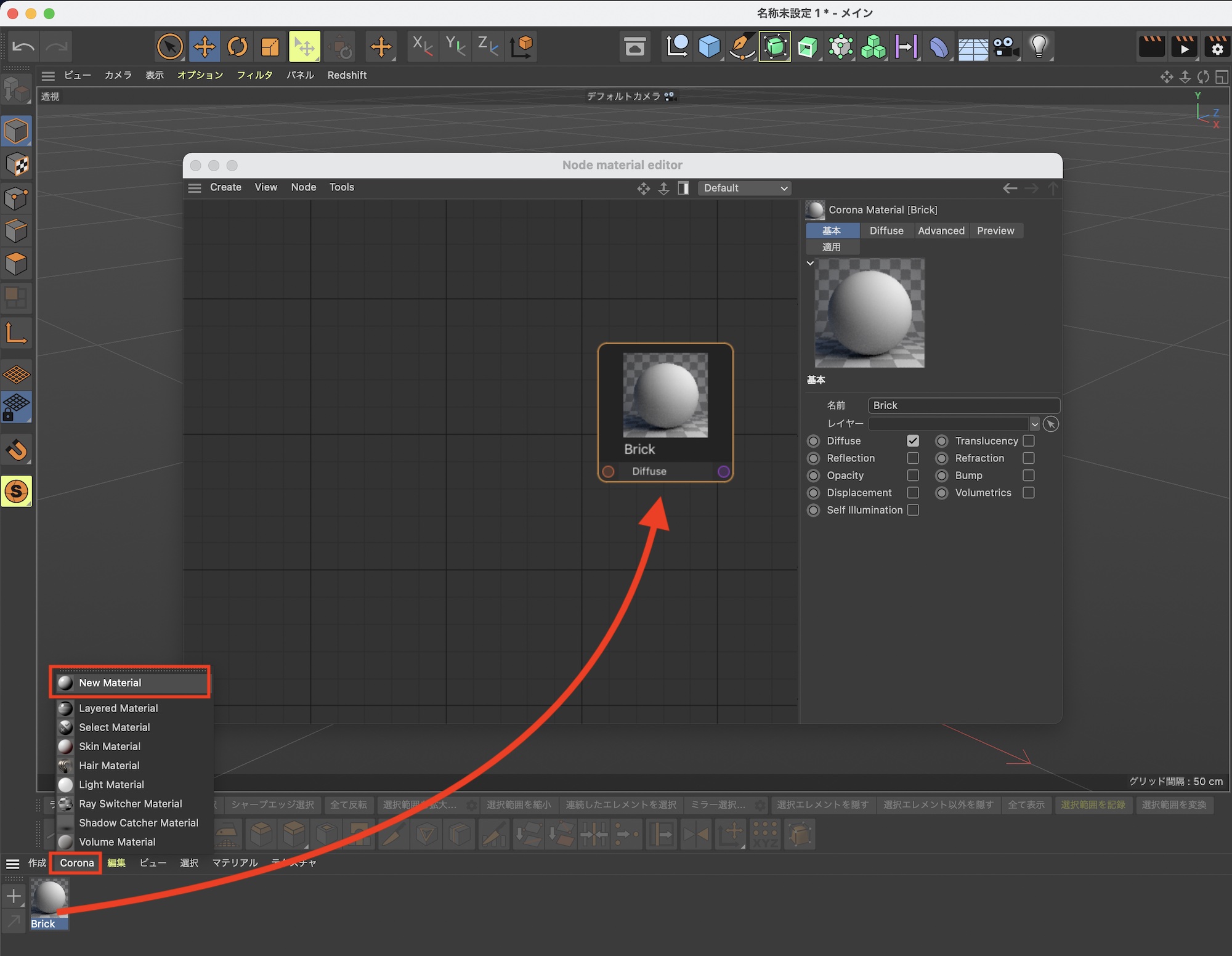The image size is (1232, 956).
Task: Select the Rotate tool icon
Action: pos(237,47)
